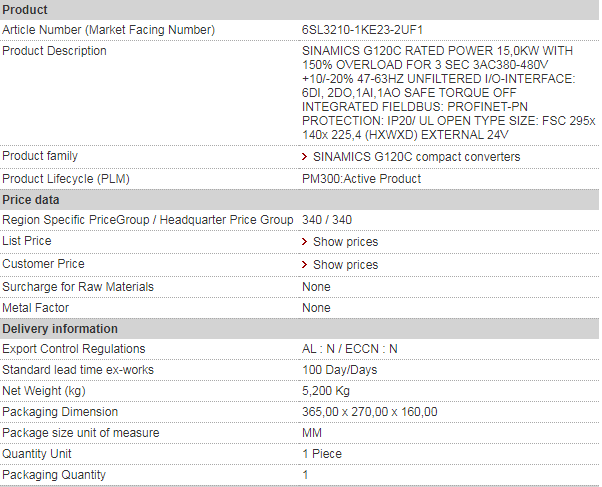Open the SINAMICS G120C compact converters link
This screenshot has height=487, width=602.
click(417, 157)
